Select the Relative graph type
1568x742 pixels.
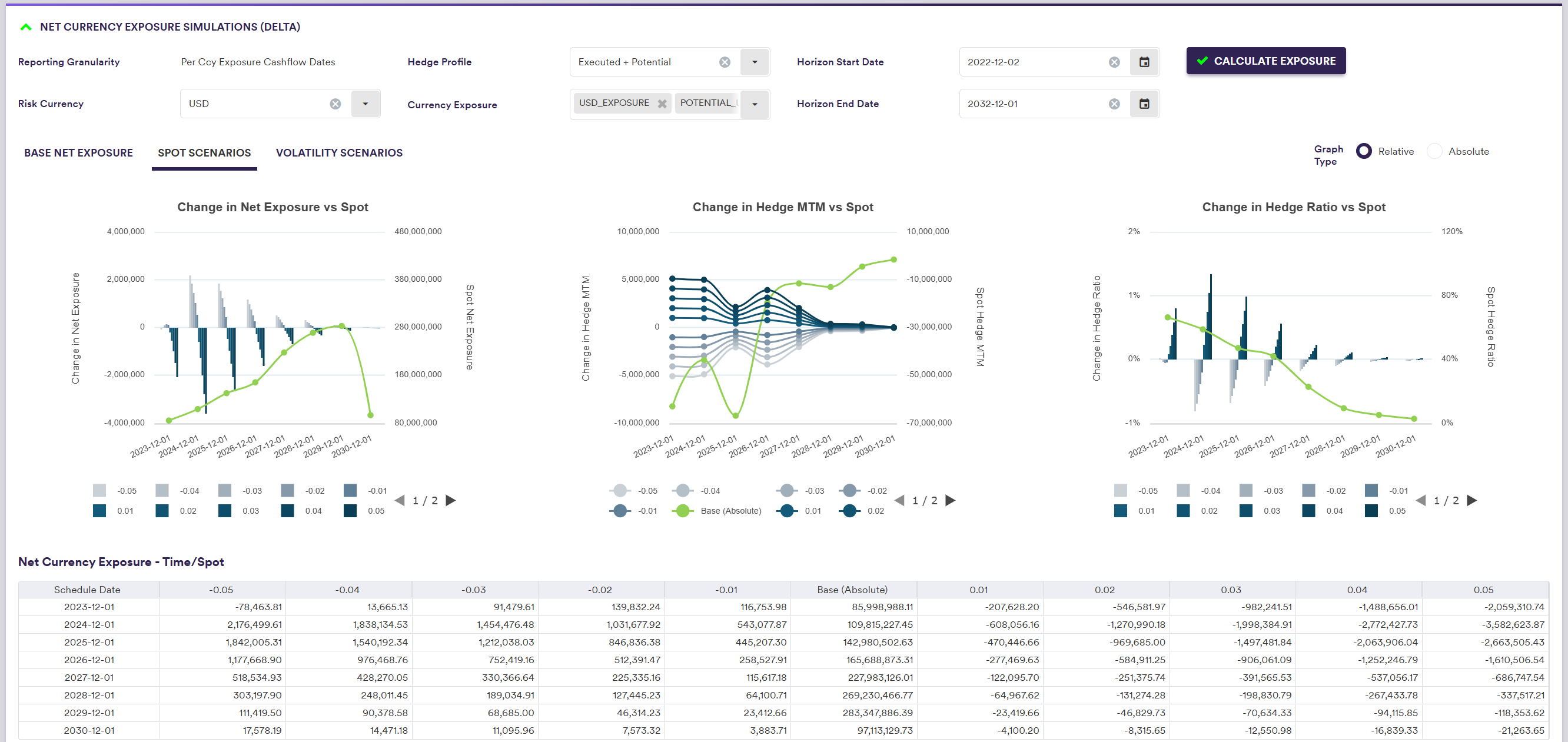1364,152
